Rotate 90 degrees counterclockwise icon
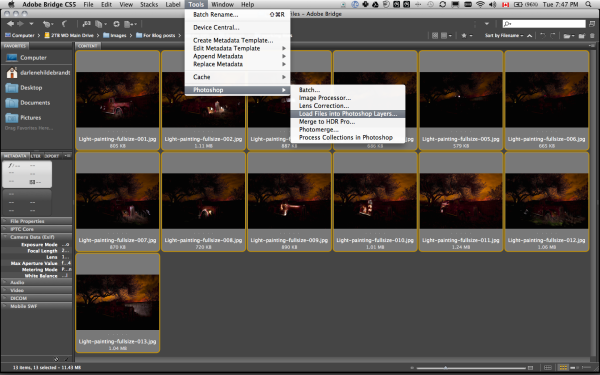This screenshot has height=375, width=600. point(543,36)
